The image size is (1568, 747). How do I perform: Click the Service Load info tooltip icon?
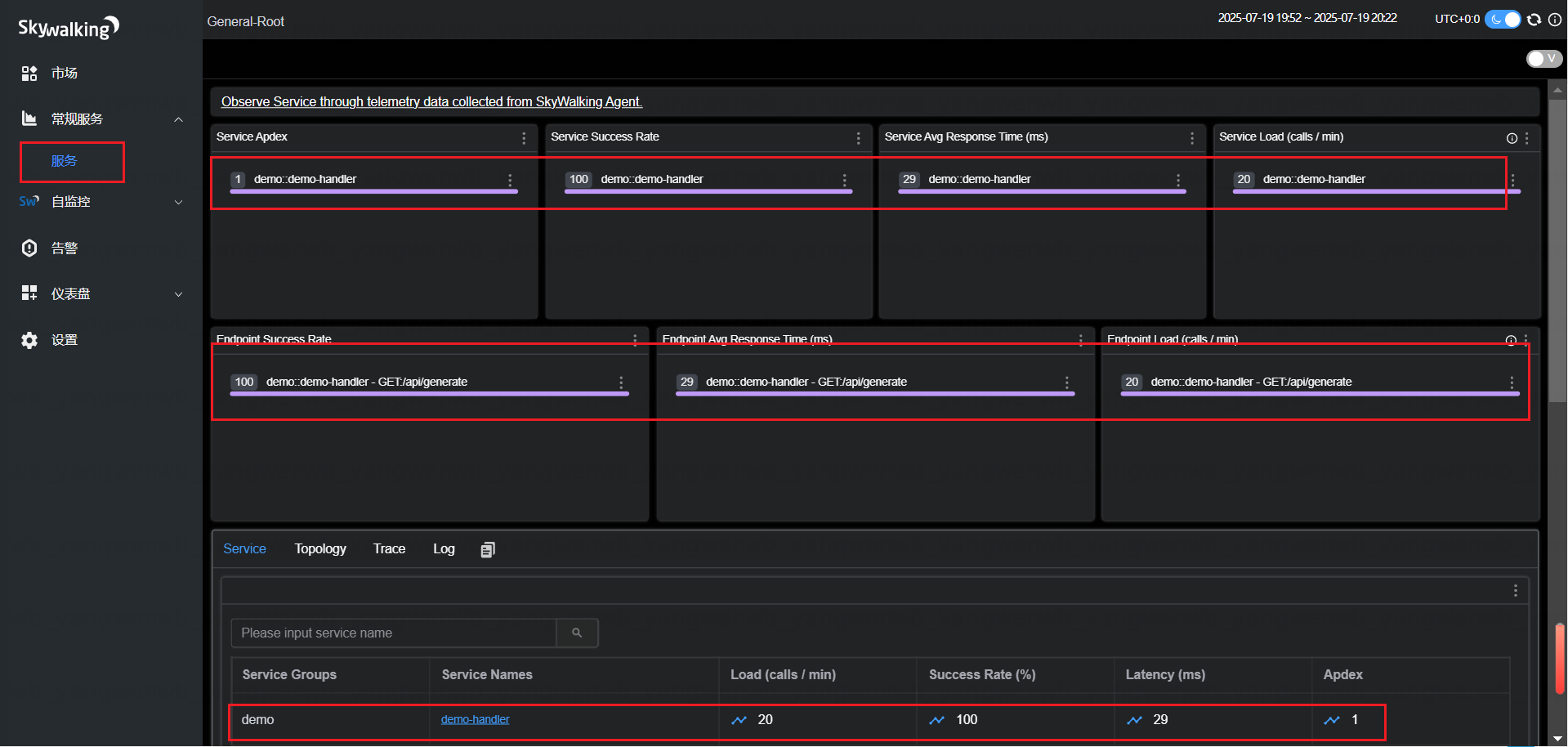[x=1512, y=138]
